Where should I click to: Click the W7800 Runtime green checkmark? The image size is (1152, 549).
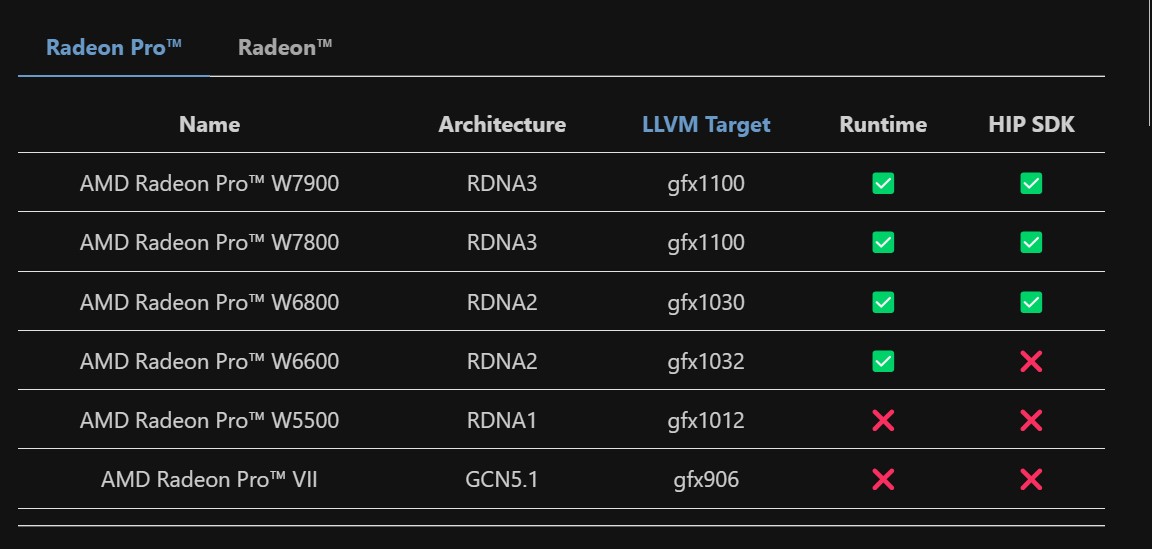coord(883,243)
